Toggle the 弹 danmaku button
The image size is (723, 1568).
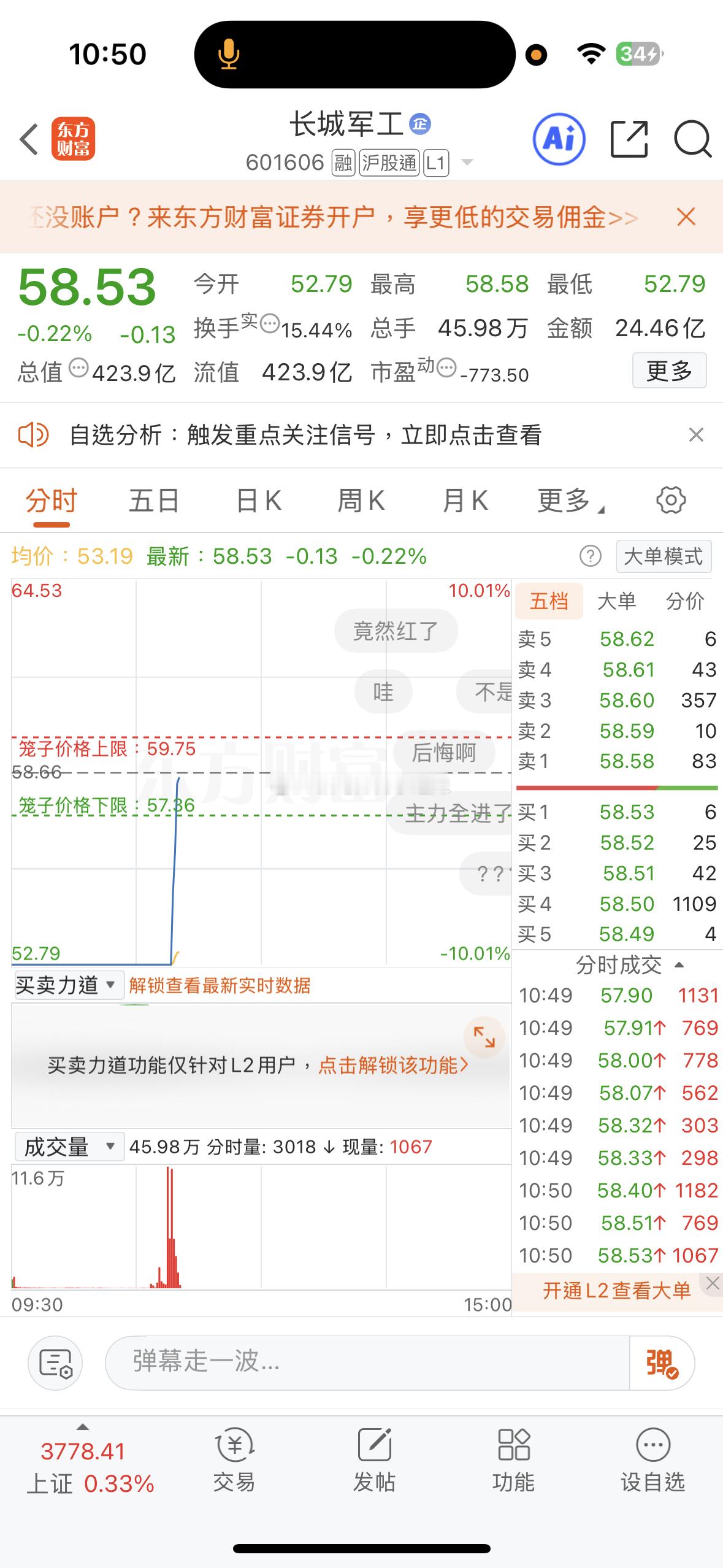[x=662, y=1363]
